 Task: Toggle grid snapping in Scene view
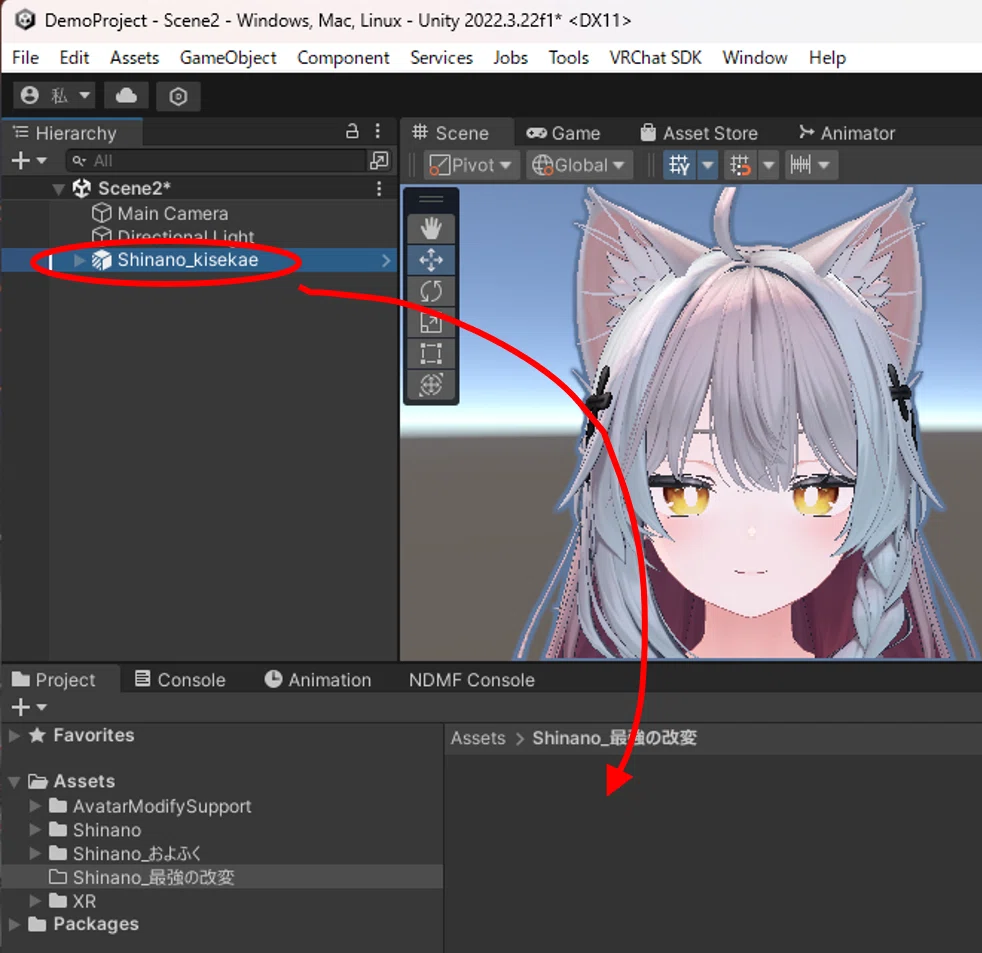pos(740,165)
